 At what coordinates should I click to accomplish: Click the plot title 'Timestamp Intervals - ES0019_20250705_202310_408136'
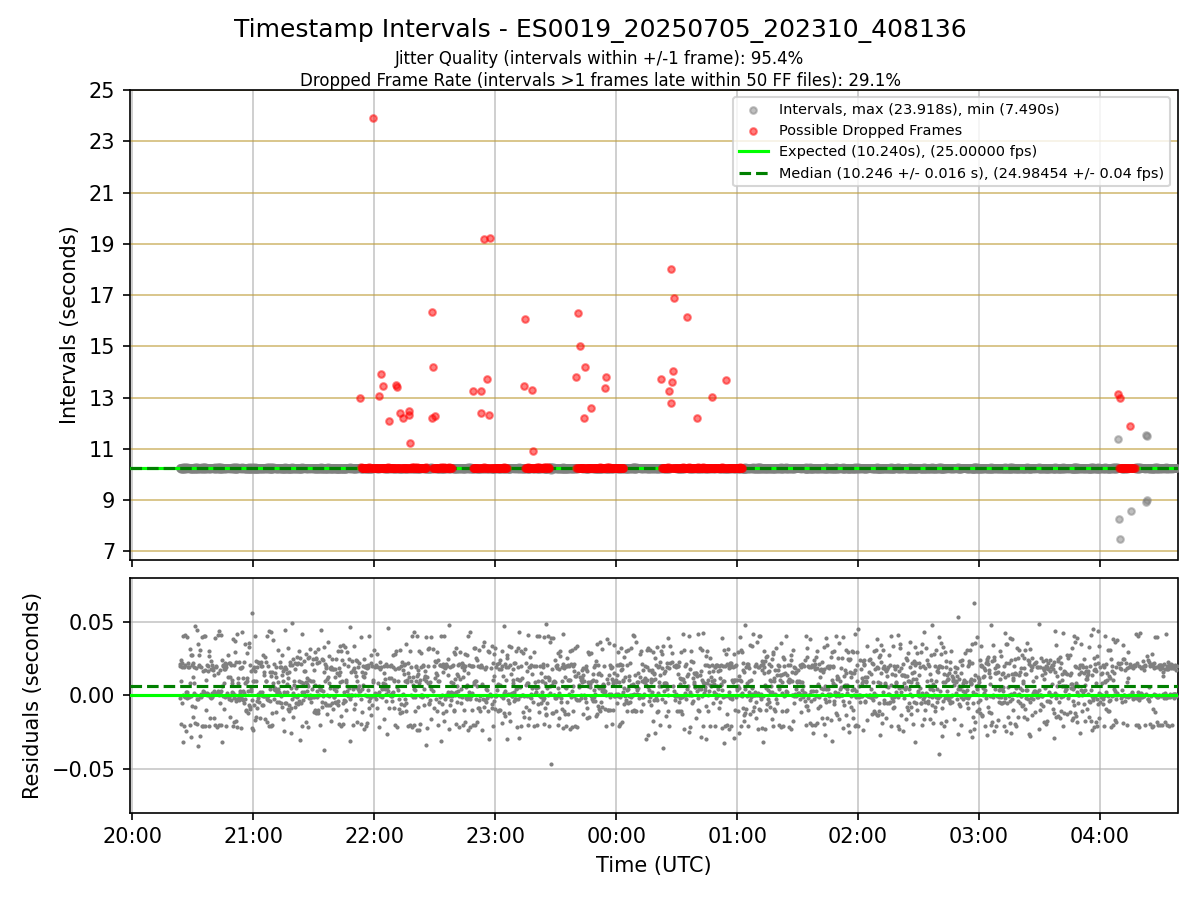[x=600, y=29]
